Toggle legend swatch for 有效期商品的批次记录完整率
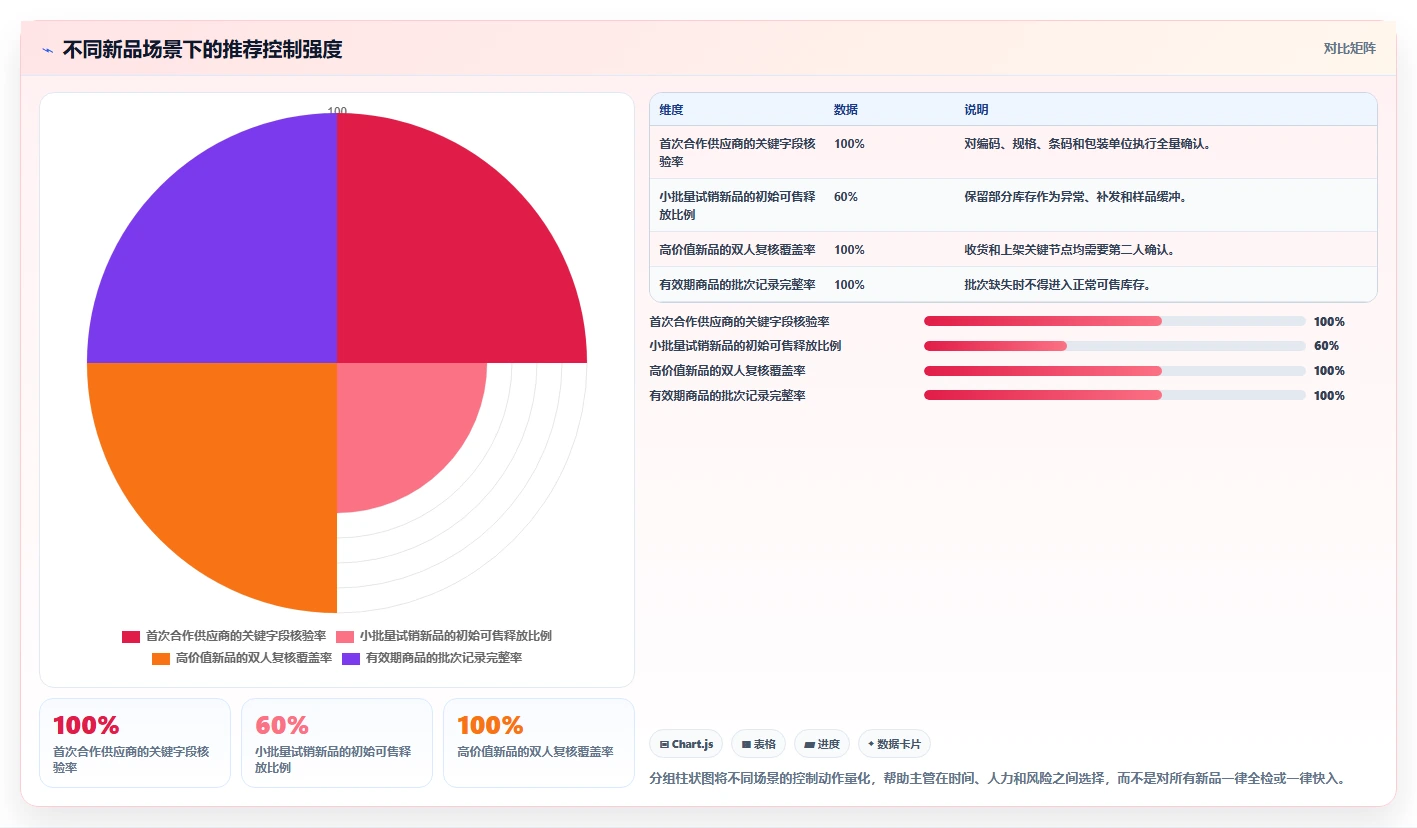The width and height of the screenshot is (1417, 828). point(351,658)
